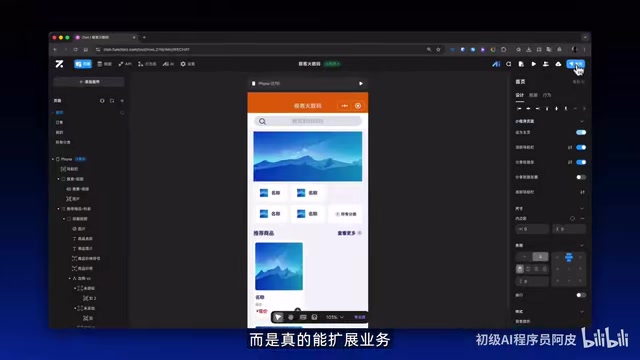Open the AI tab next to settings gear

coord(168,64)
